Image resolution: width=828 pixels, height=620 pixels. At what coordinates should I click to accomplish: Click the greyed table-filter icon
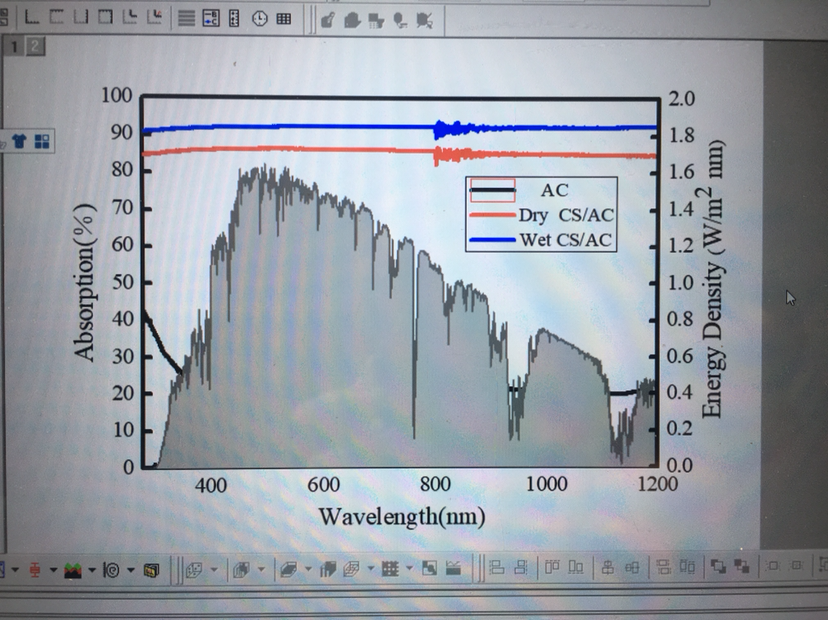(376, 21)
